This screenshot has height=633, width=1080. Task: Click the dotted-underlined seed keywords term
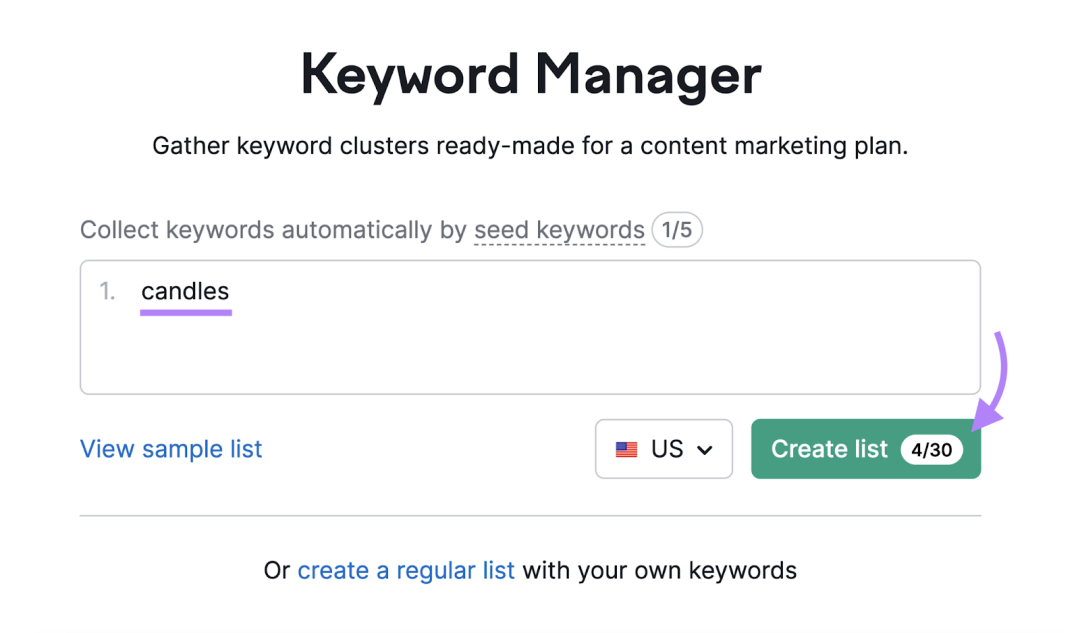tap(559, 230)
